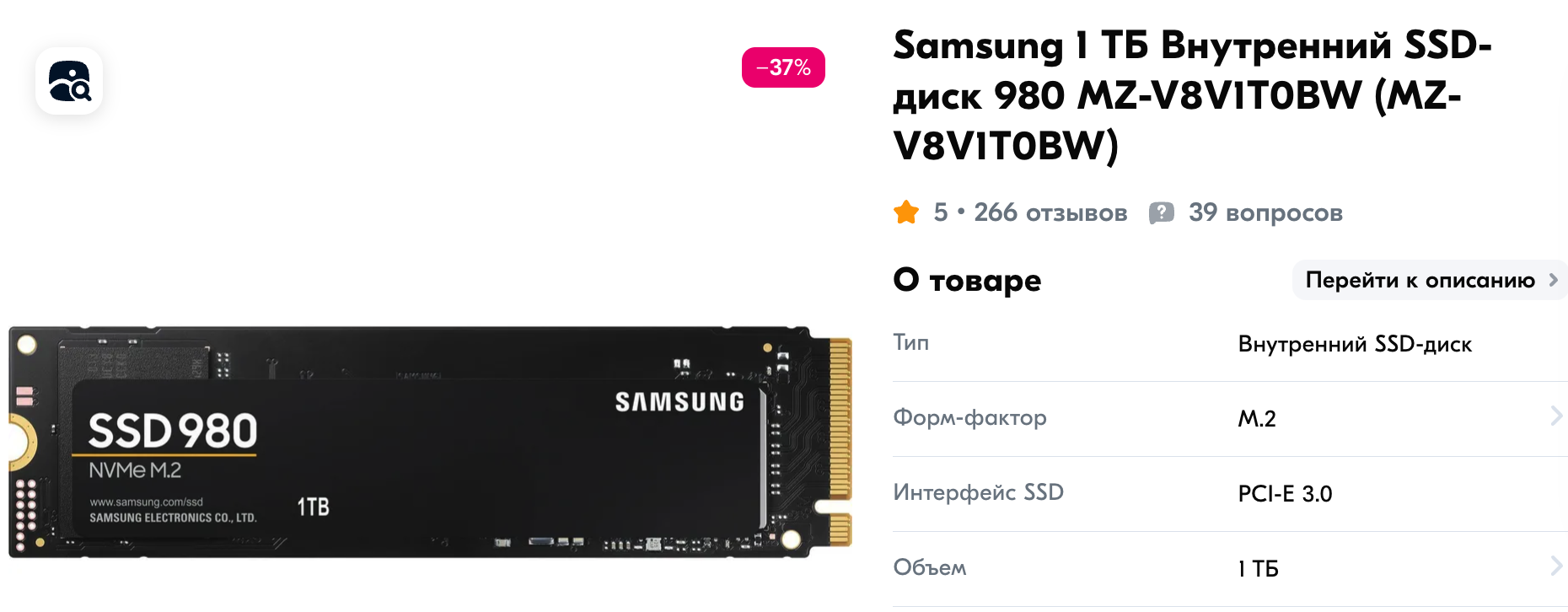Click the Интерфейс SSD label
This screenshot has height=612, width=1568.
978,492
